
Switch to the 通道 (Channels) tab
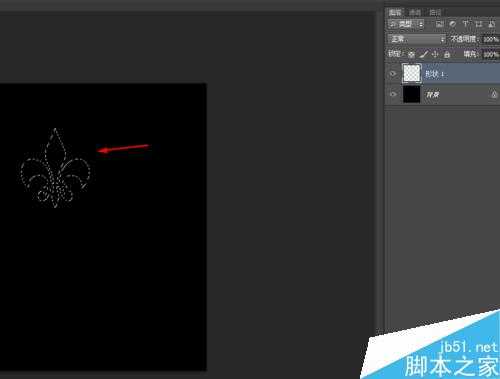(x=415, y=13)
